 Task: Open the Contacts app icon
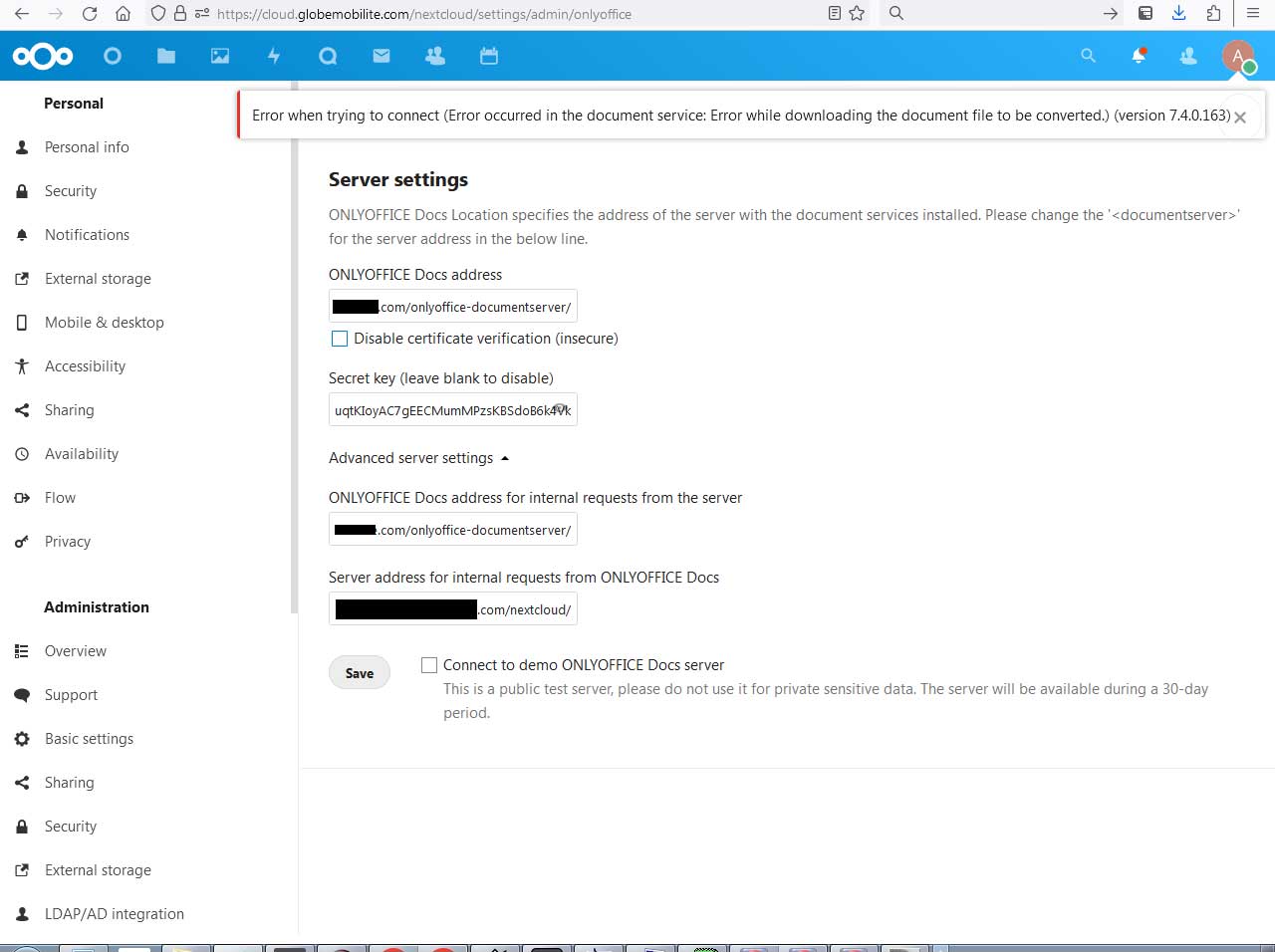(x=435, y=56)
